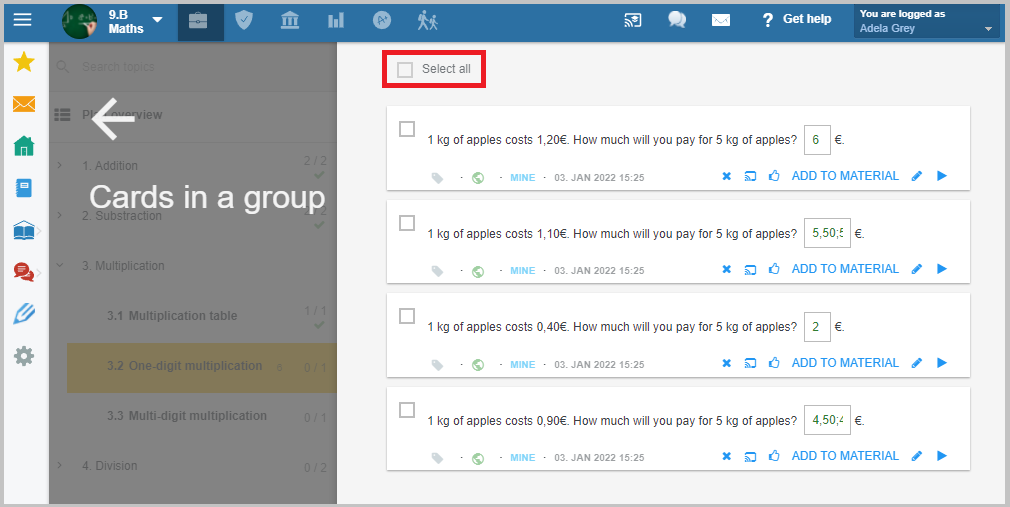Cast the 0,90€ card to screen

coord(750,456)
